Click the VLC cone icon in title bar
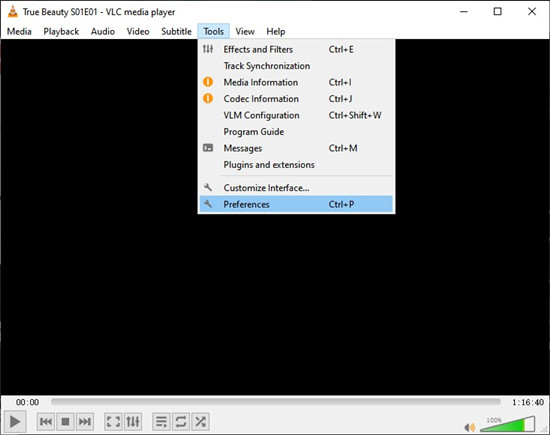This screenshot has height=435, width=550. click(x=12, y=12)
